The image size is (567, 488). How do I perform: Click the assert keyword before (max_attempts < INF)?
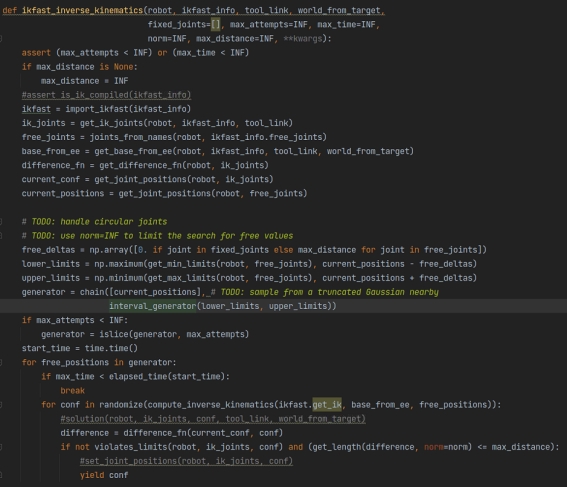click(x=36, y=53)
